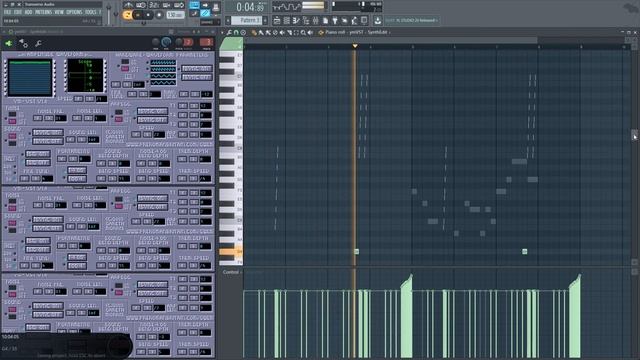Viewport: 640px width, 360px height.
Task: Go to previous pattern with left arrow
Action: tap(228, 20)
